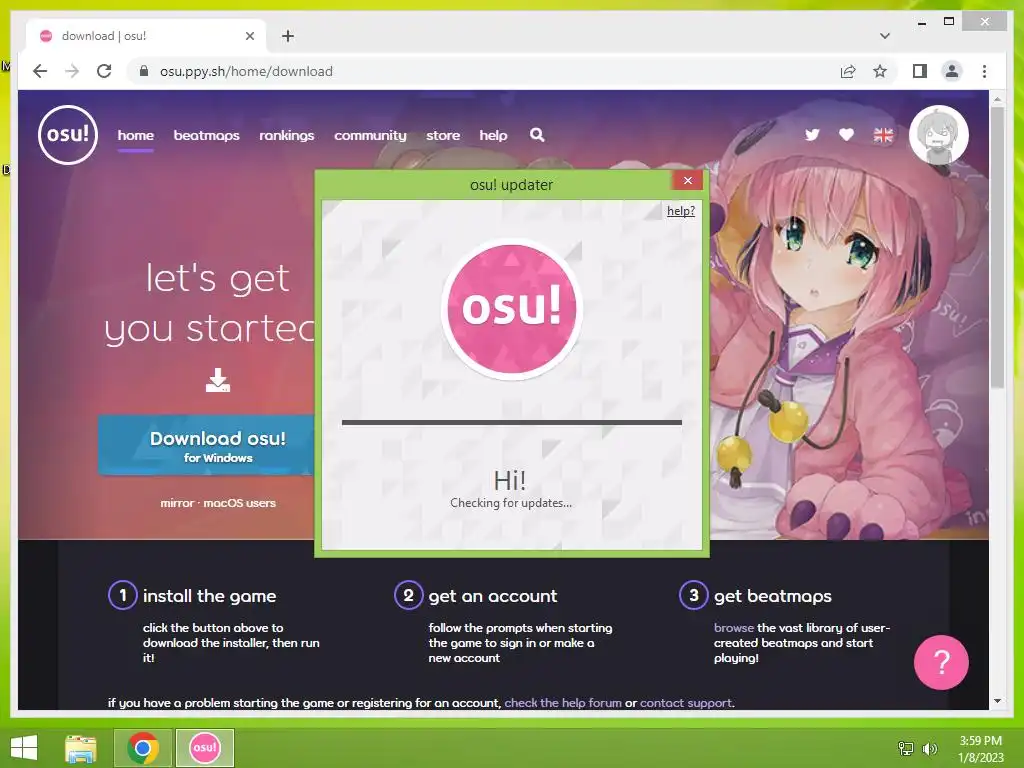Expand the tab search chevron
Image resolution: width=1024 pixels, height=768 pixels.
click(885, 36)
